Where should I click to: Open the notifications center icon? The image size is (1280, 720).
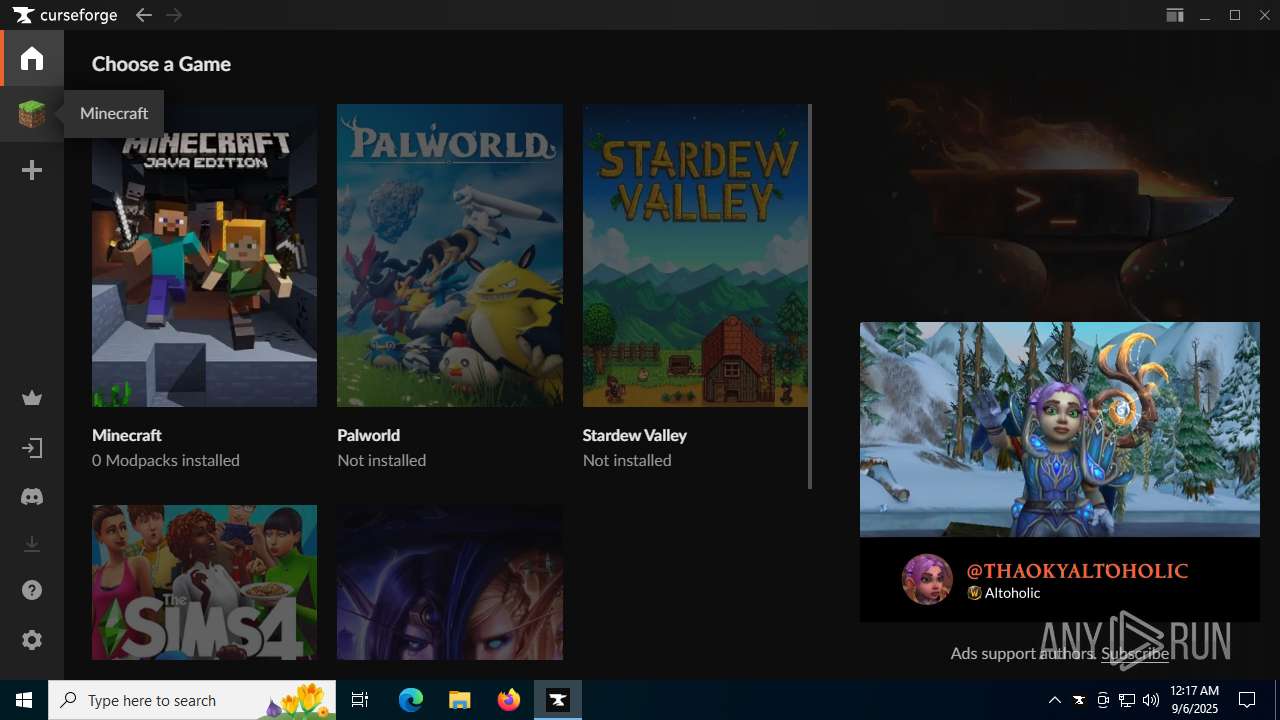(1247, 700)
